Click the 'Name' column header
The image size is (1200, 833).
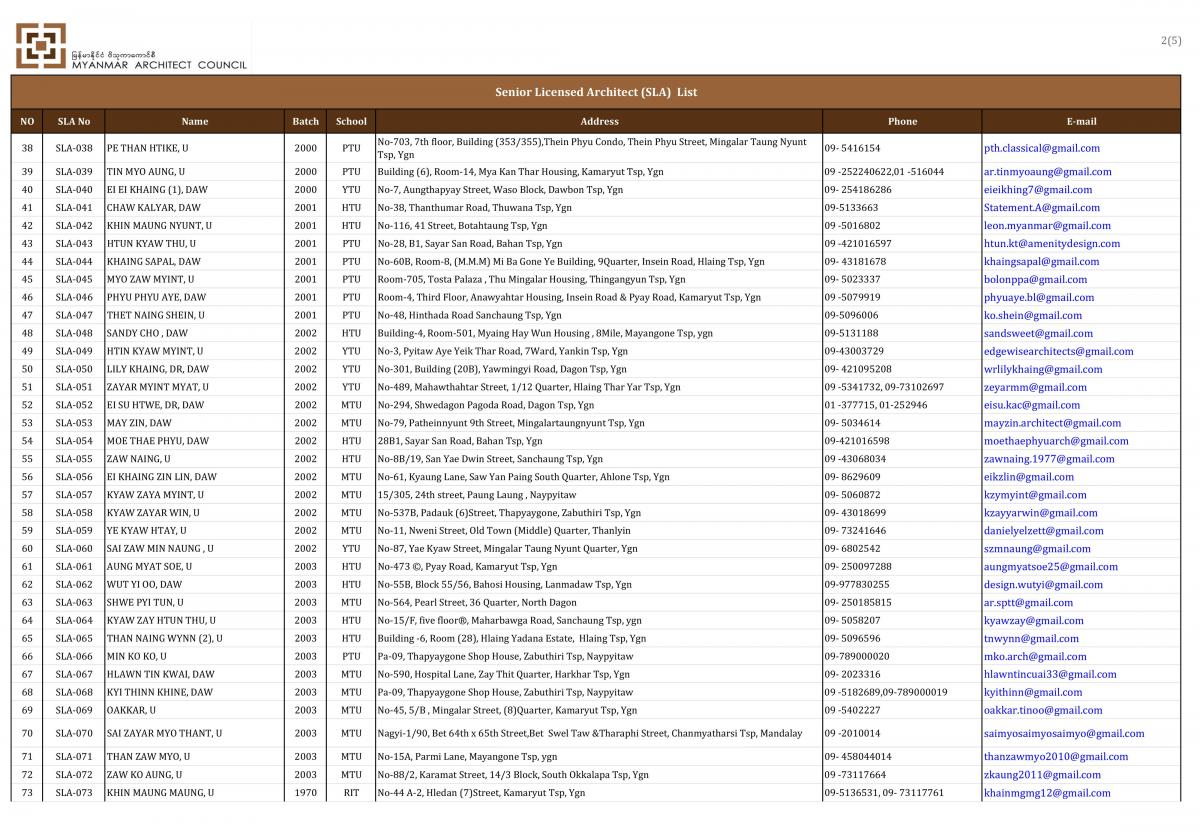coord(195,122)
